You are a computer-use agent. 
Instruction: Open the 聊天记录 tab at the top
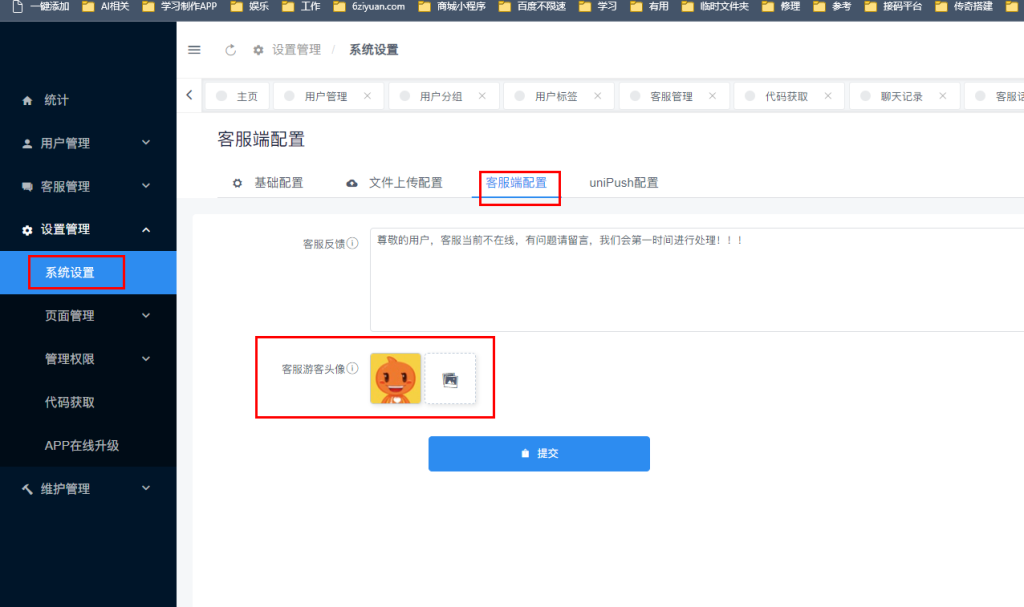(904, 95)
